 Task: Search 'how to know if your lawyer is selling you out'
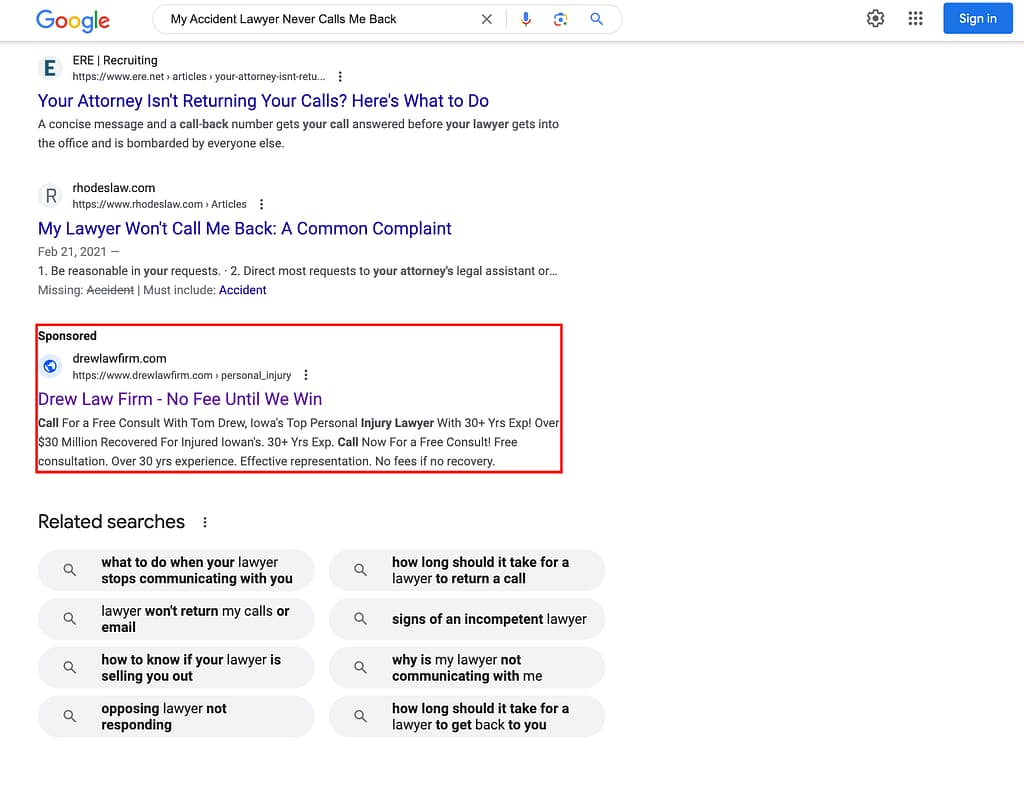[176, 667]
